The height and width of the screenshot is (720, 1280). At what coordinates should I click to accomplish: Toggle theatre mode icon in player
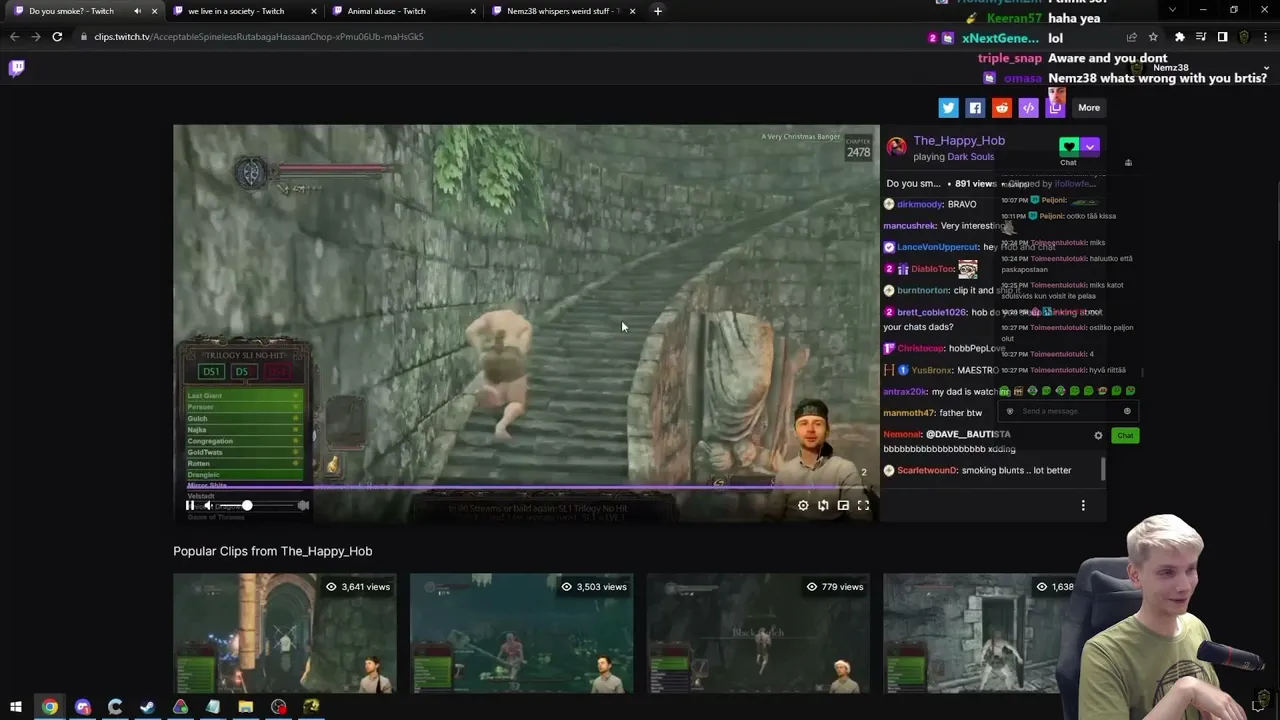(x=823, y=506)
